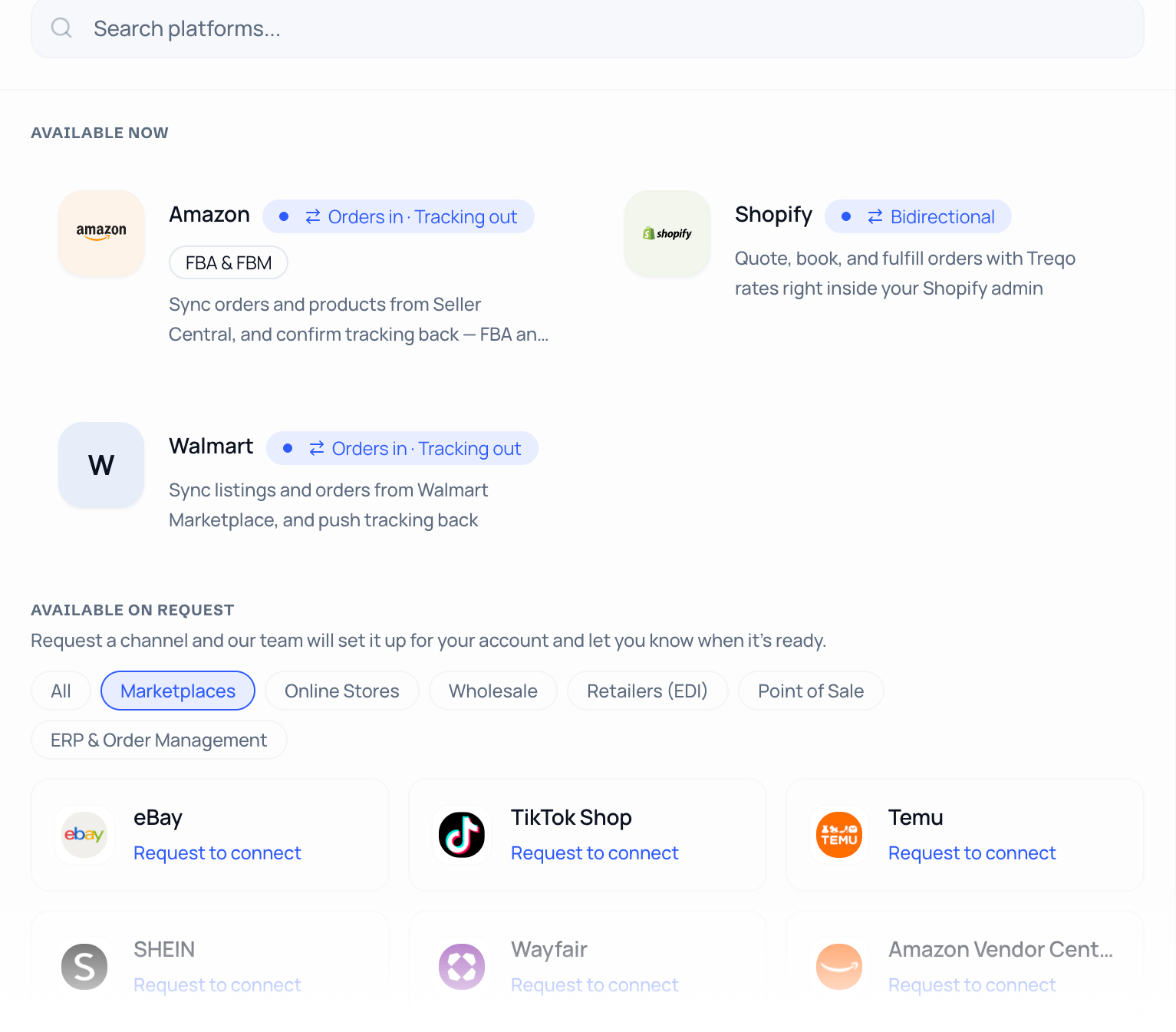The height and width of the screenshot is (1032, 1176).
Task: Click the sync arrows icon in Amazon badge
Action: [313, 217]
